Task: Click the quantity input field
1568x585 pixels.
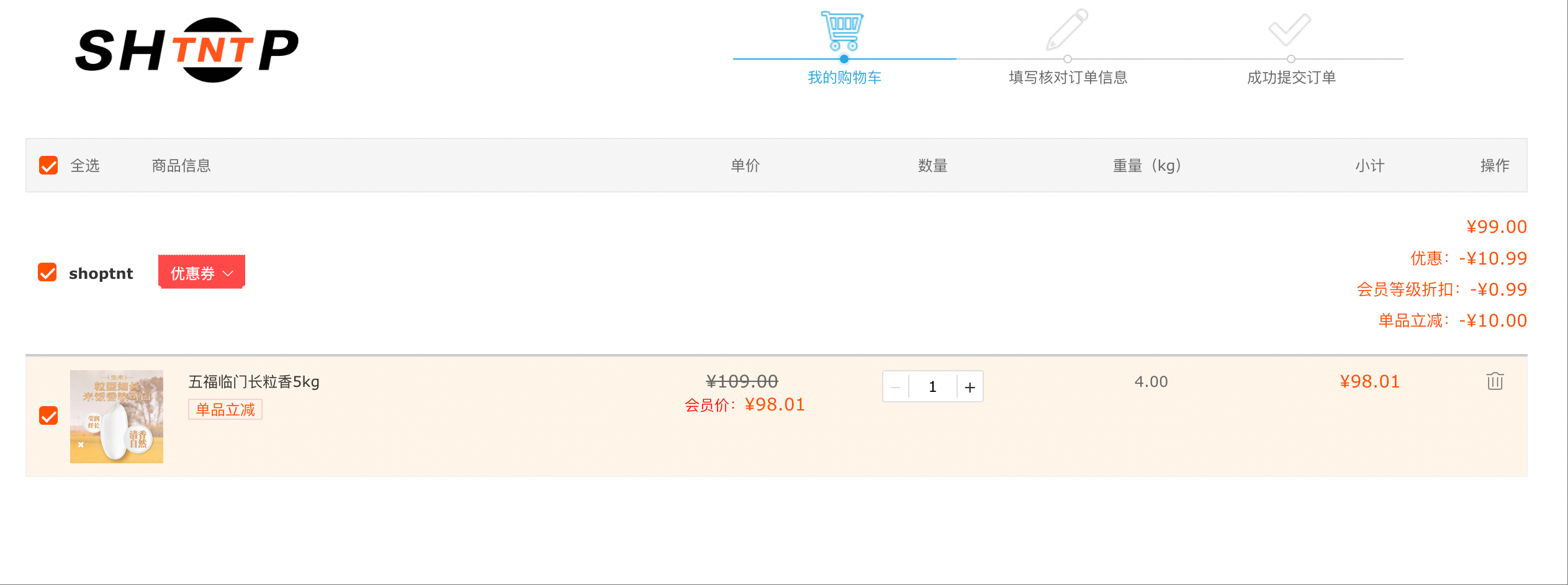Action: 932,387
